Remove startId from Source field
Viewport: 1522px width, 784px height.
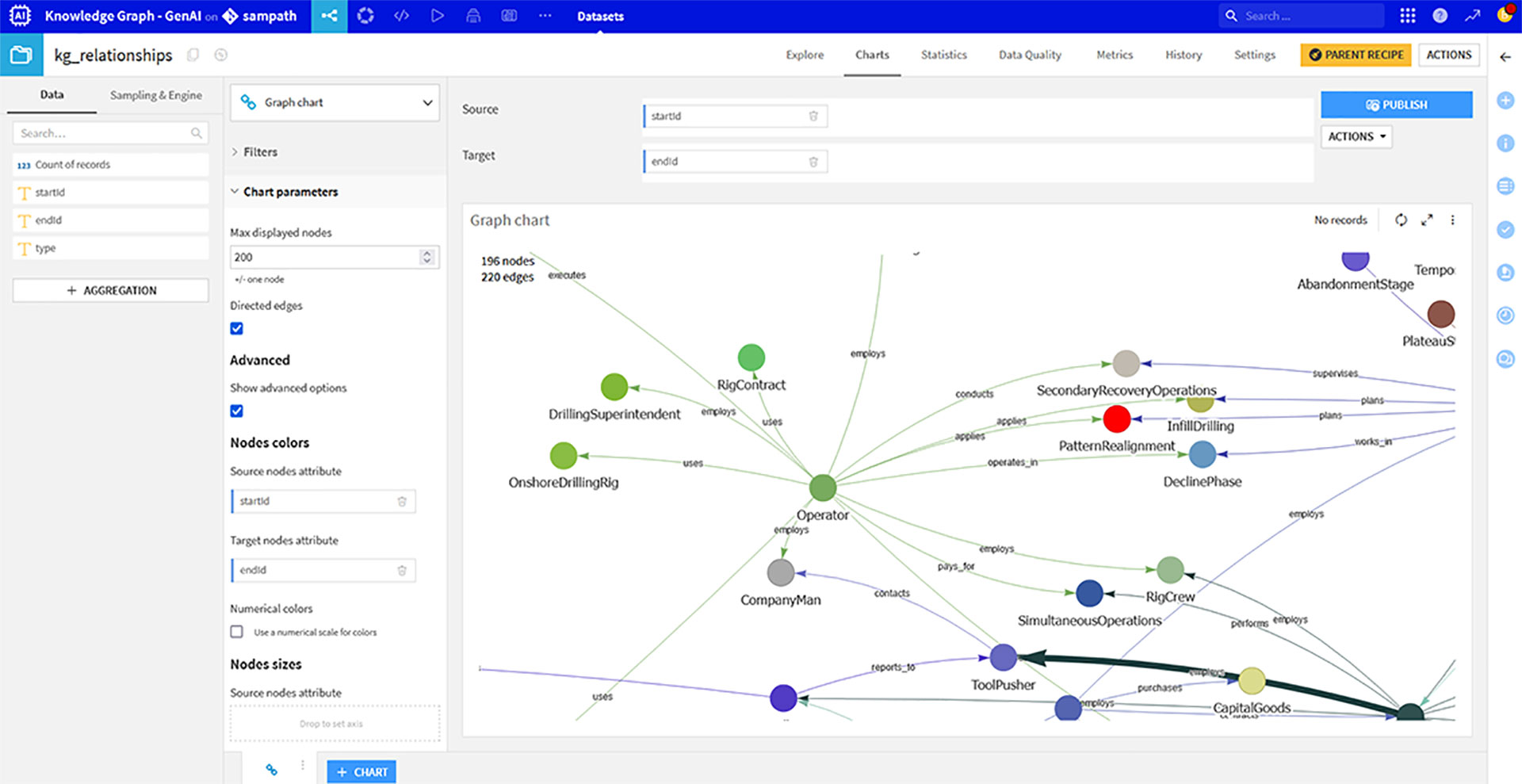pyautogui.click(x=813, y=117)
